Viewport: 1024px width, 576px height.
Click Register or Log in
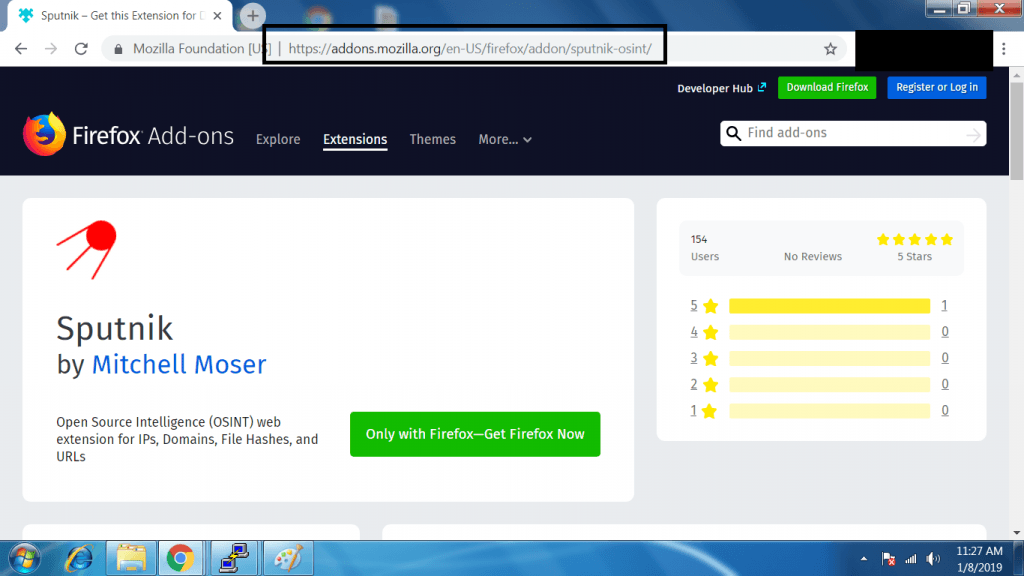936,88
